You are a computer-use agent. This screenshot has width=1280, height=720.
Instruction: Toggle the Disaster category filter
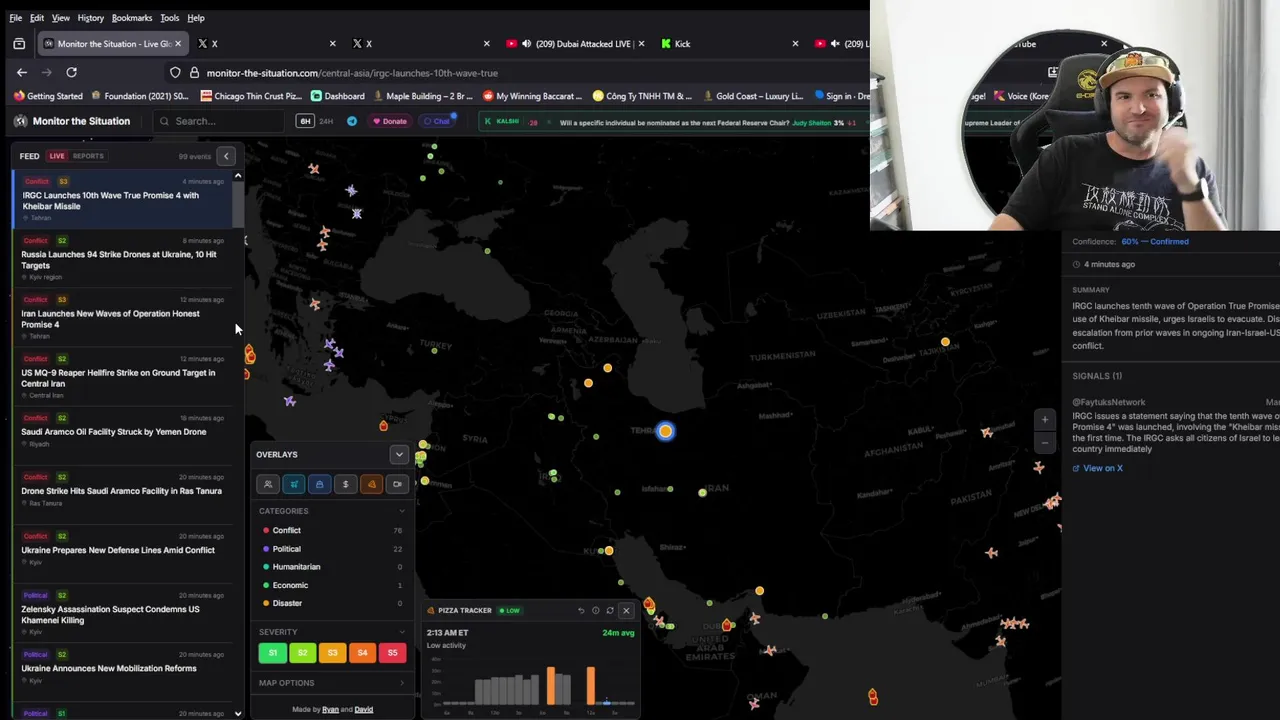[332, 603]
